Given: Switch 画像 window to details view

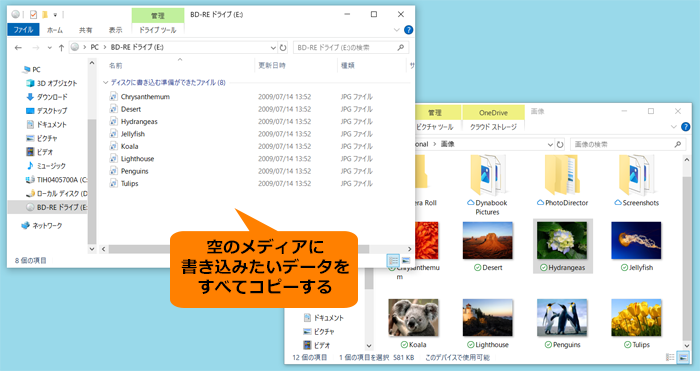Looking at the screenshot, I should [x=670, y=357].
